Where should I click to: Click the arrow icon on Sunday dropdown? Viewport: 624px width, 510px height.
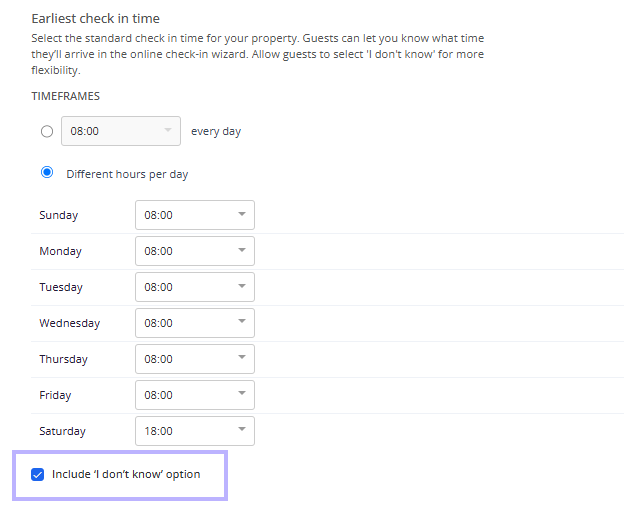tap(242, 214)
